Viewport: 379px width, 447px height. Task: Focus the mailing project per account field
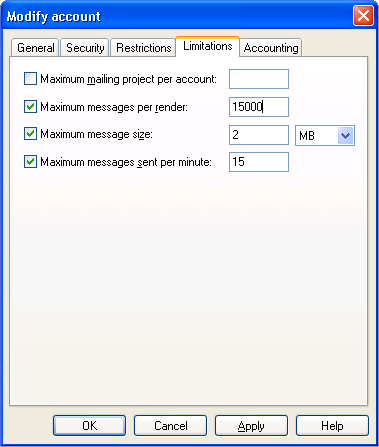pyautogui.click(x=259, y=79)
